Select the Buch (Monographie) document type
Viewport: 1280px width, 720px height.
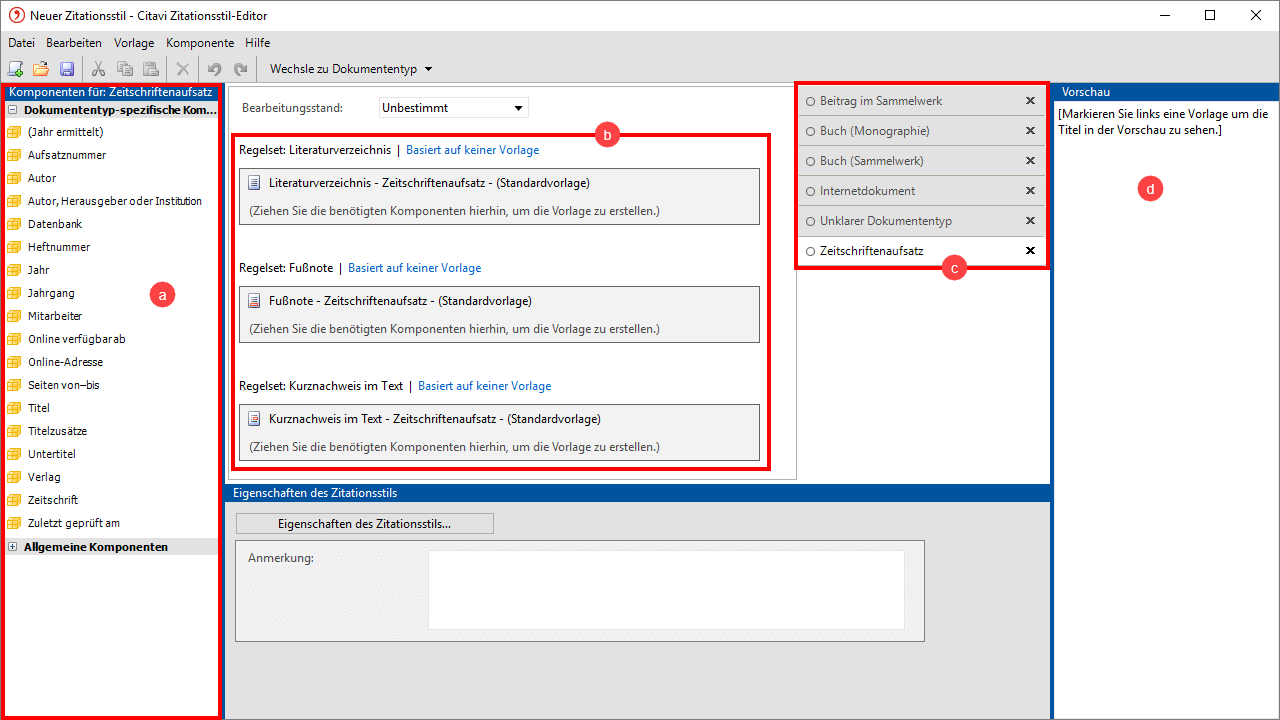(874, 131)
